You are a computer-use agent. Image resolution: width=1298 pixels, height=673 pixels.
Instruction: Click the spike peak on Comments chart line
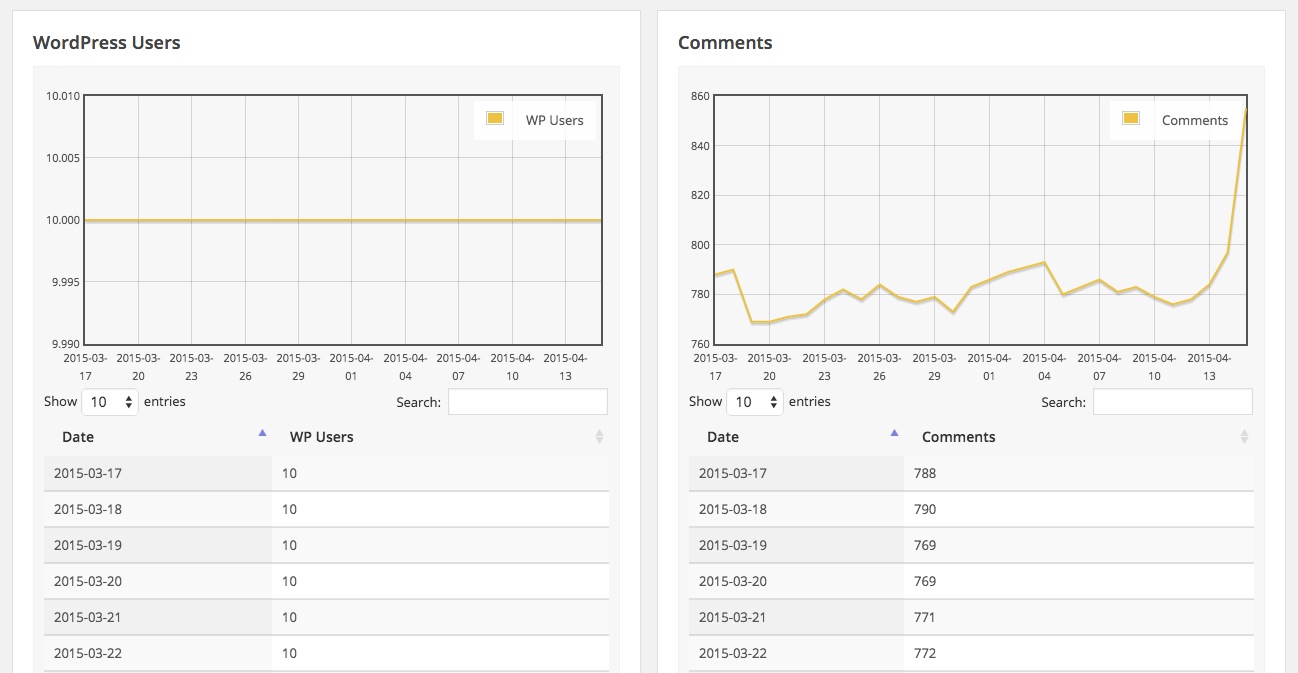pyautogui.click(x=1245, y=110)
